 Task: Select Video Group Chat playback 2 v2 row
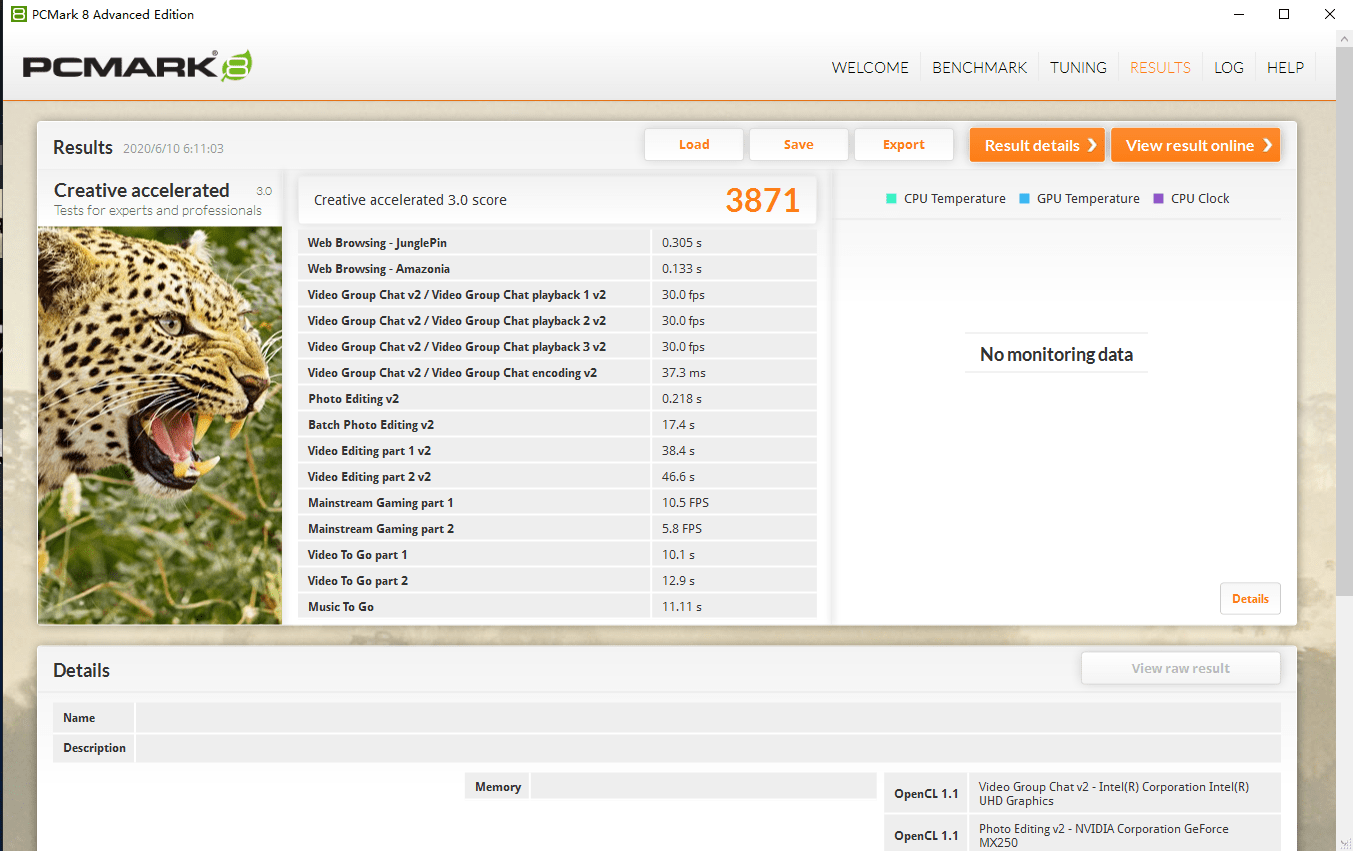[557, 320]
